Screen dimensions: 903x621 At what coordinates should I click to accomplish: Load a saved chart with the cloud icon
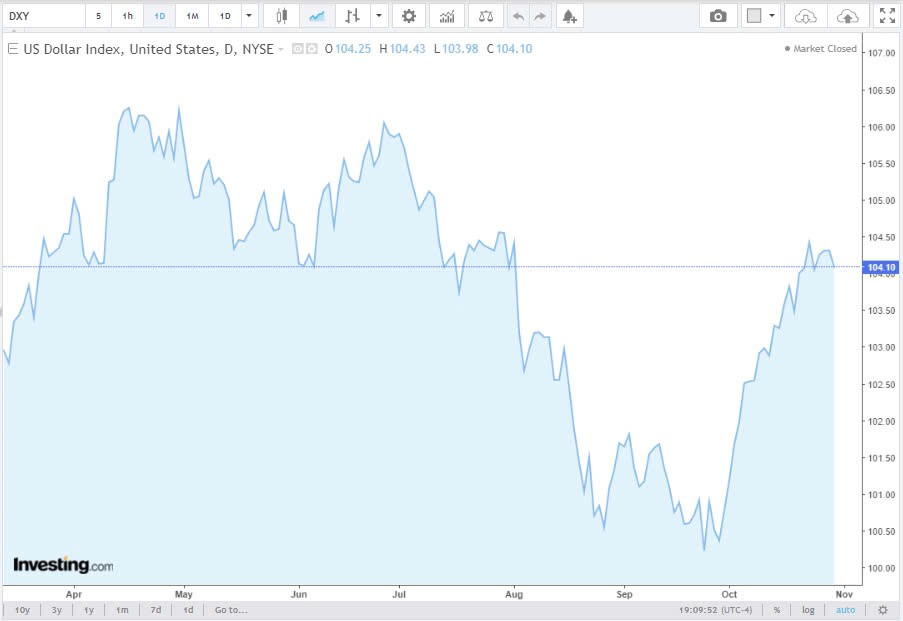point(803,15)
